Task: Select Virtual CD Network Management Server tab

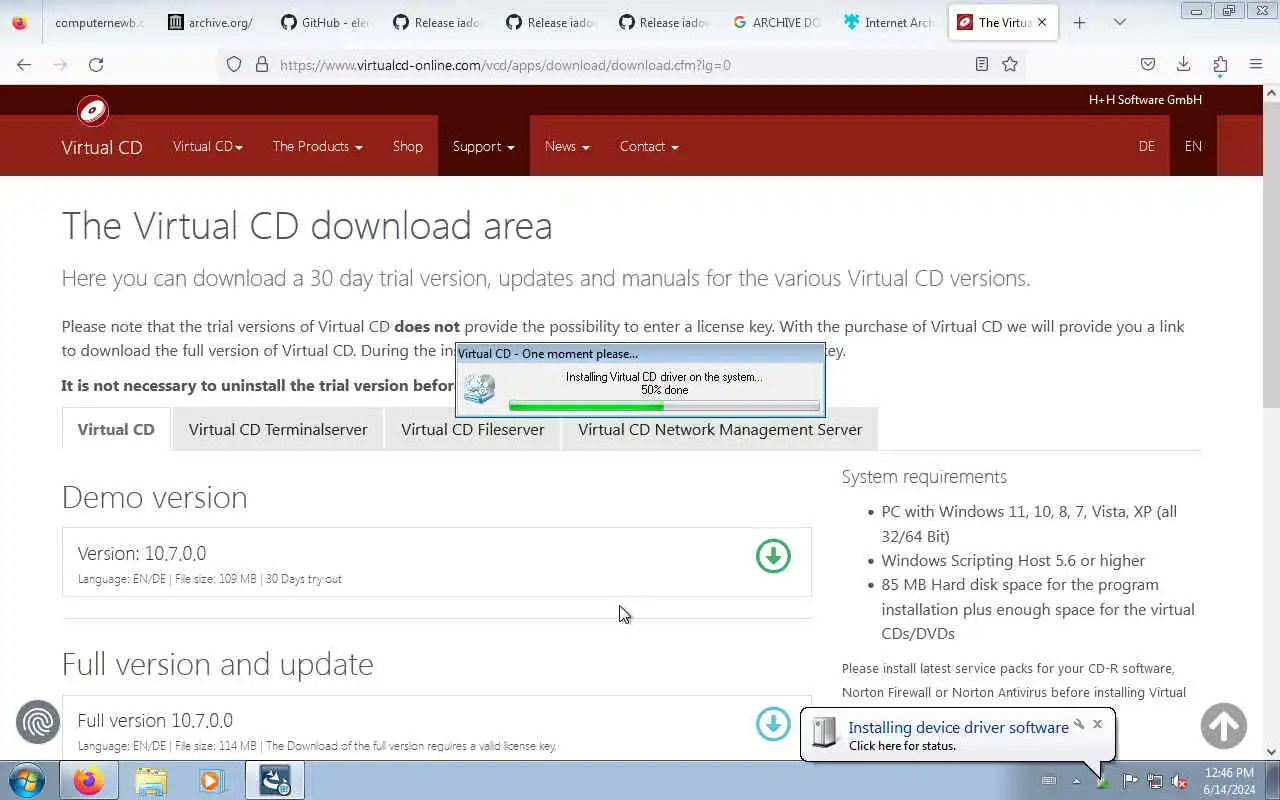Action: coord(720,429)
